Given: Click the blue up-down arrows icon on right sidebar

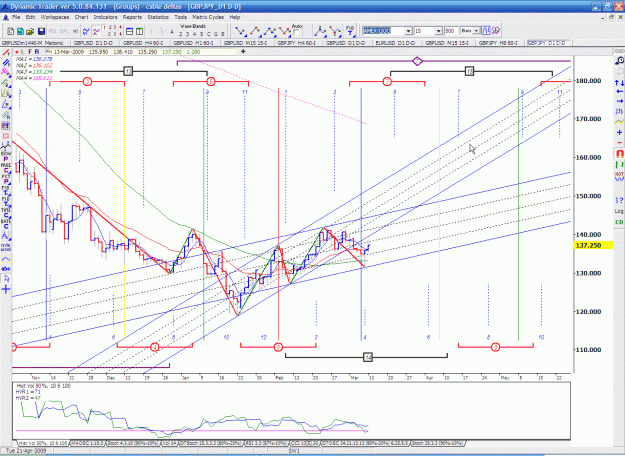Looking at the screenshot, I should click(619, 83).
